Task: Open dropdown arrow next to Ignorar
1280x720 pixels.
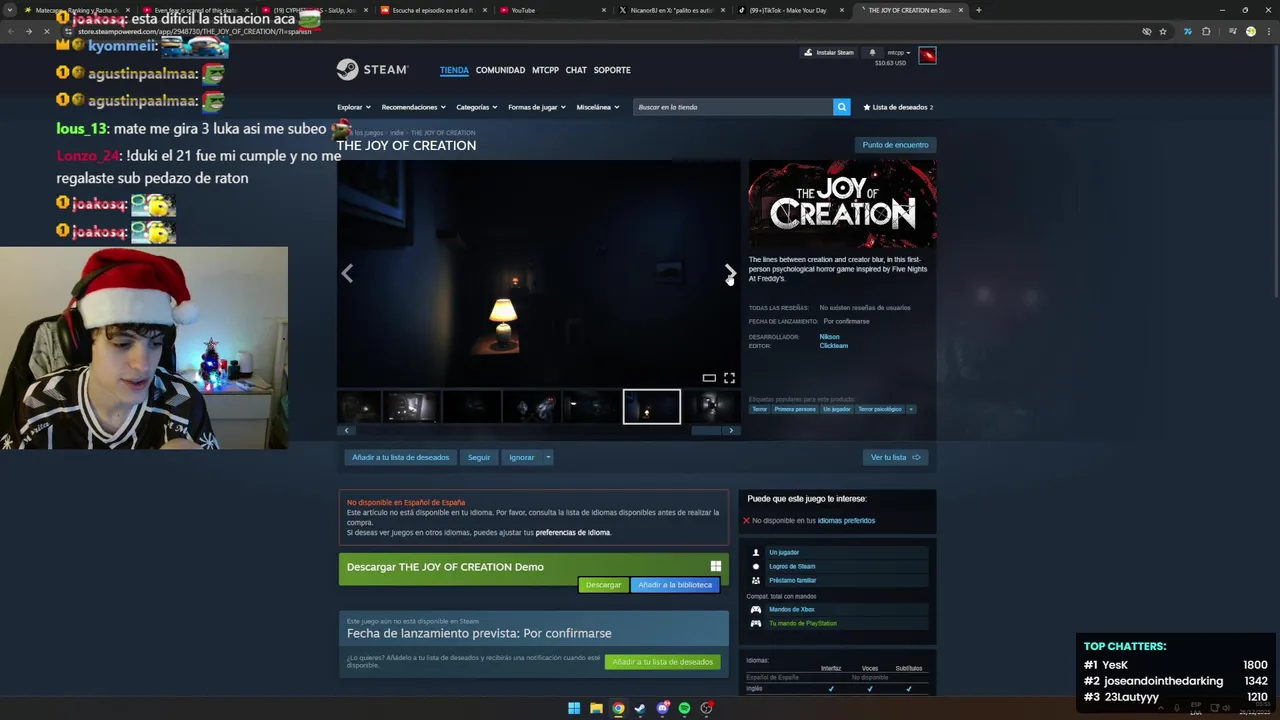Action: point(548,457)
